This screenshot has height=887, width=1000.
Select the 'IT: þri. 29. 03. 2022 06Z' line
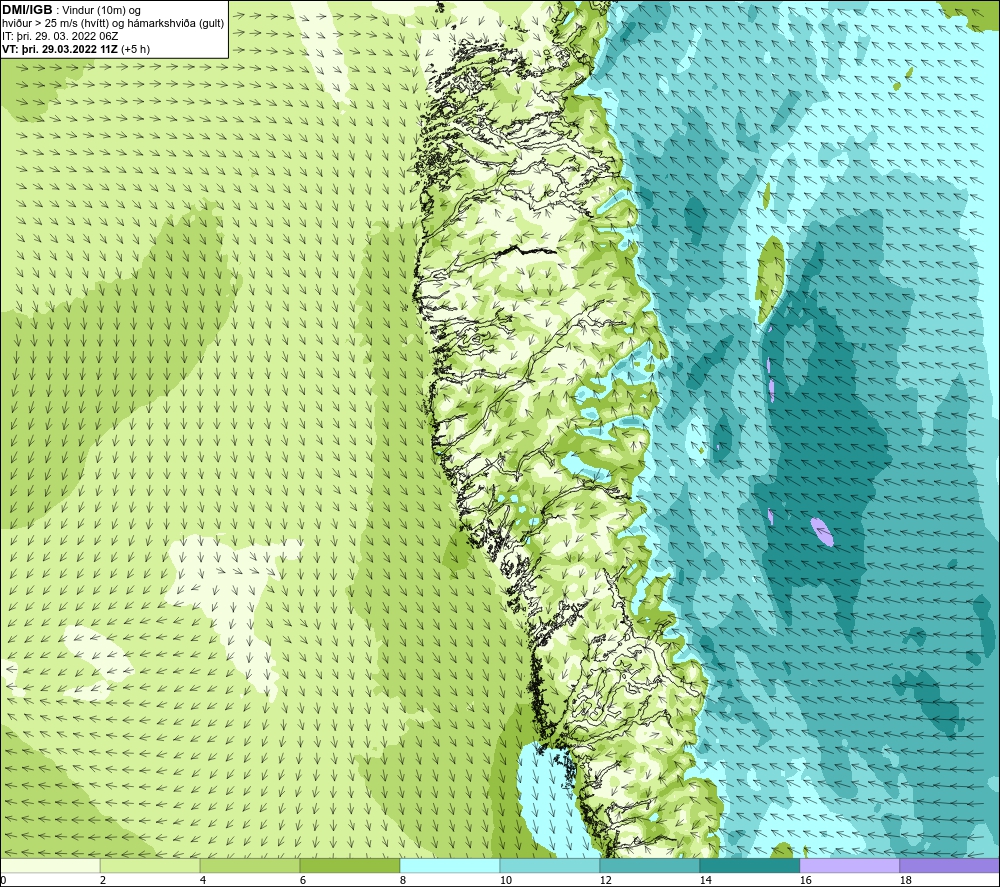pyautogui.click(x=60, y=36)
